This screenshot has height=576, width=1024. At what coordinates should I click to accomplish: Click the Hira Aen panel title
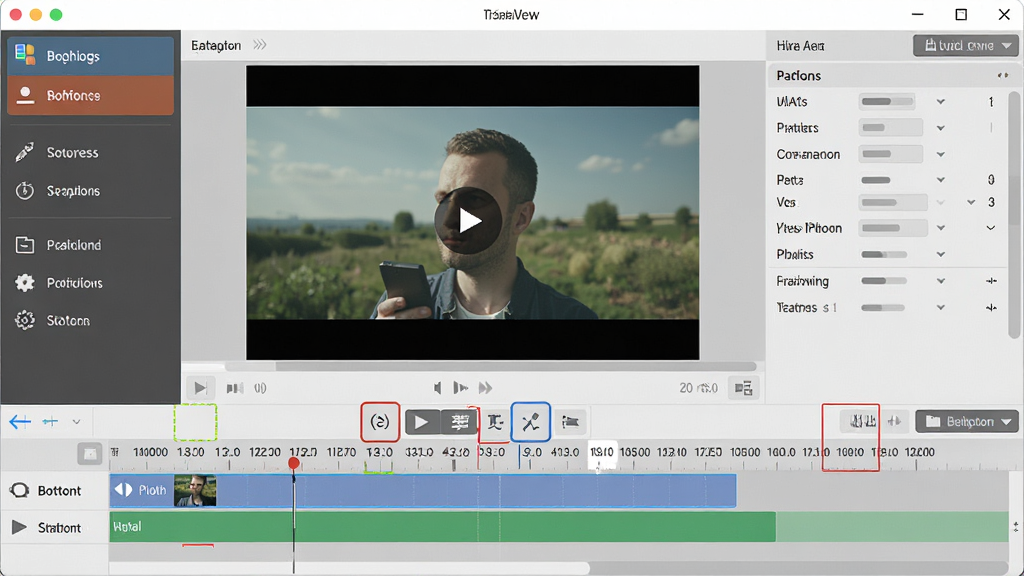tap(800, 46)
